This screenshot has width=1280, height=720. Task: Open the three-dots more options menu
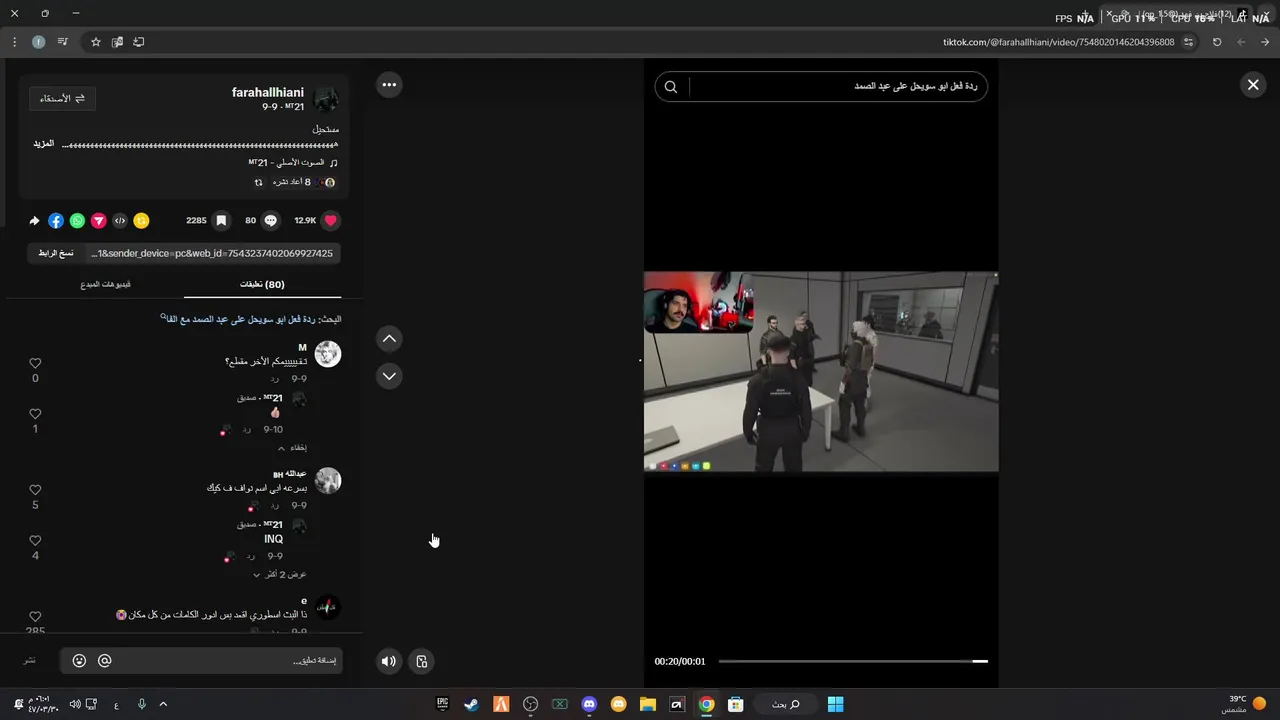(x=389, y=85)
